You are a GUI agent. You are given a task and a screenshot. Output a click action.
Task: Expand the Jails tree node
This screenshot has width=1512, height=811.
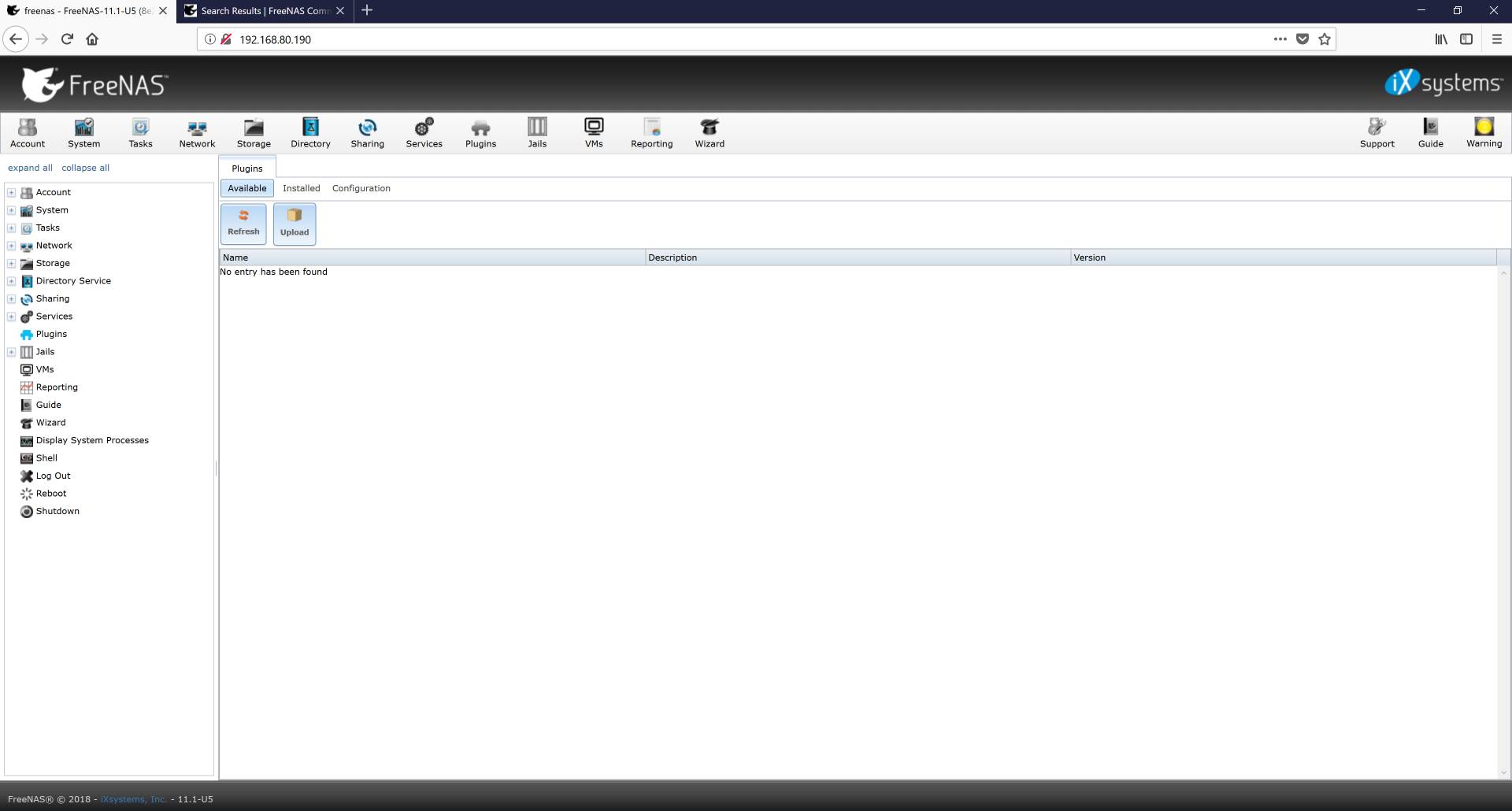12,352
